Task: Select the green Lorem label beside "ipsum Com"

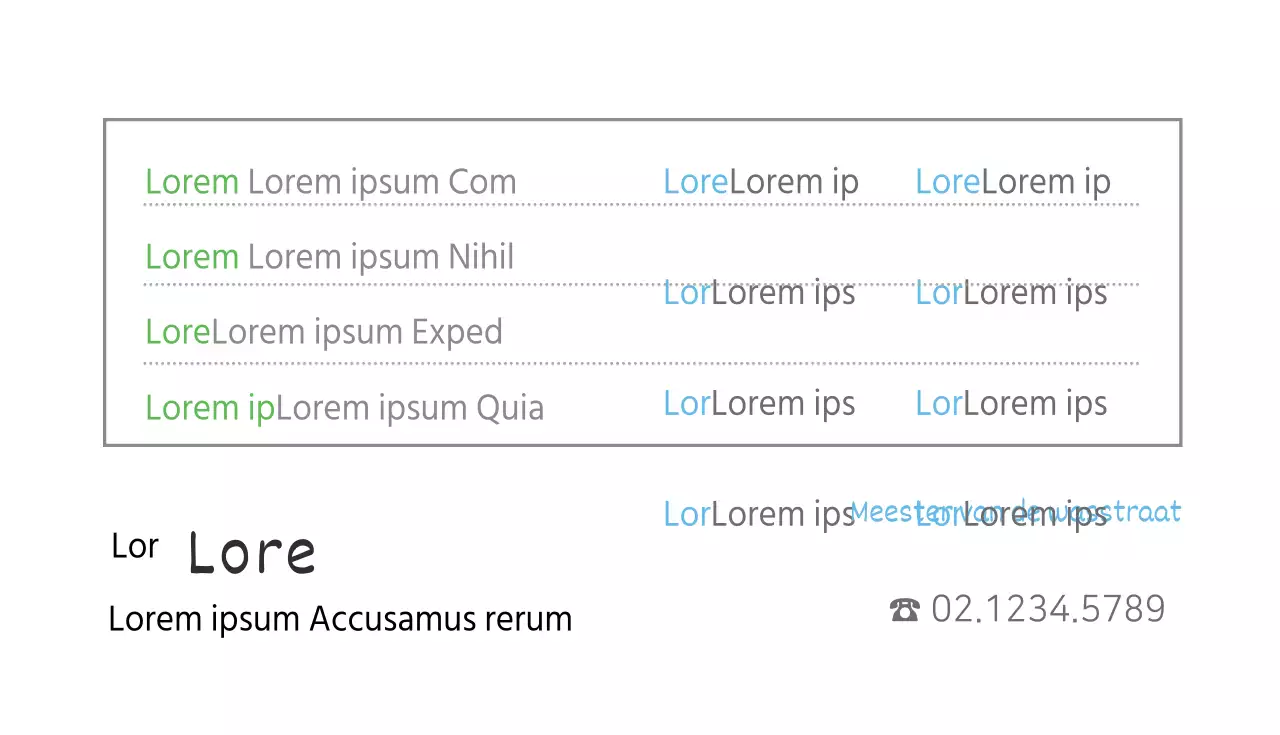Action: click(192, 182)
